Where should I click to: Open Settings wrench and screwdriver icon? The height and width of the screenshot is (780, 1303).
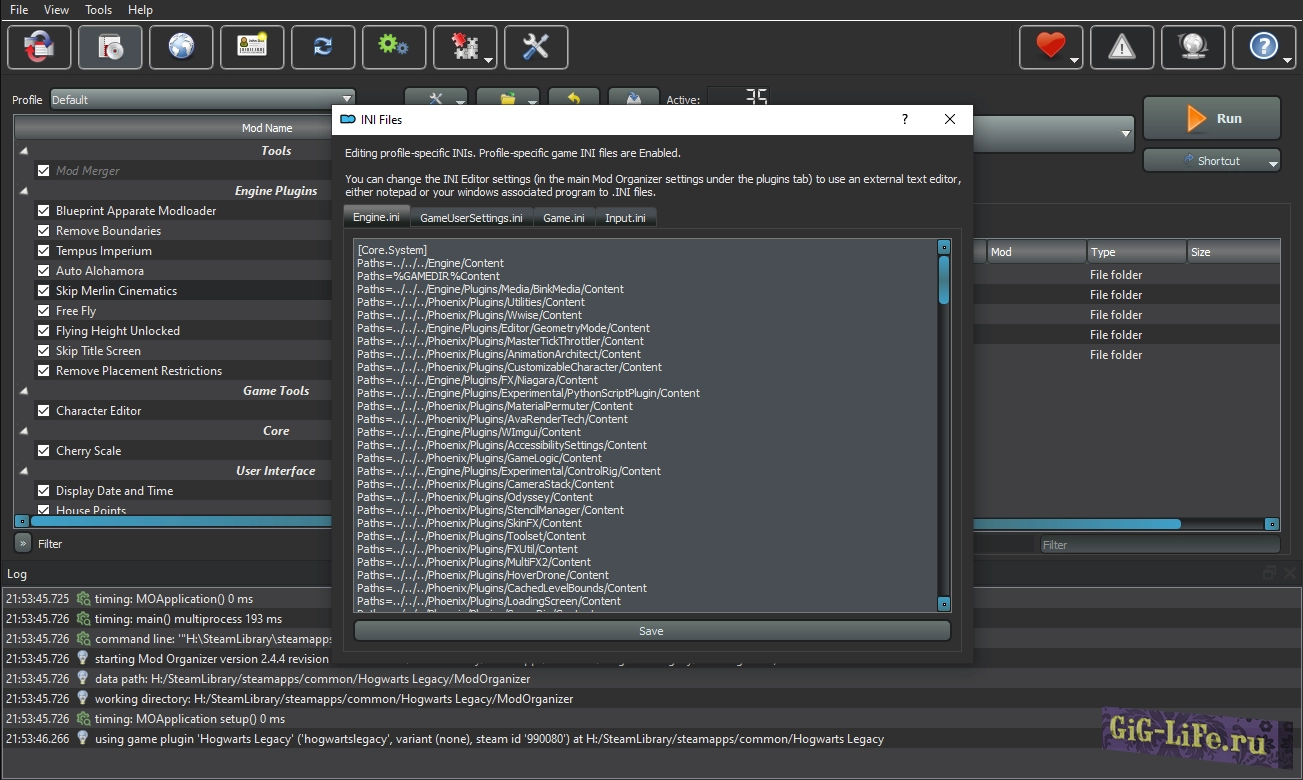pyautogui.click(x=536, y=47)
